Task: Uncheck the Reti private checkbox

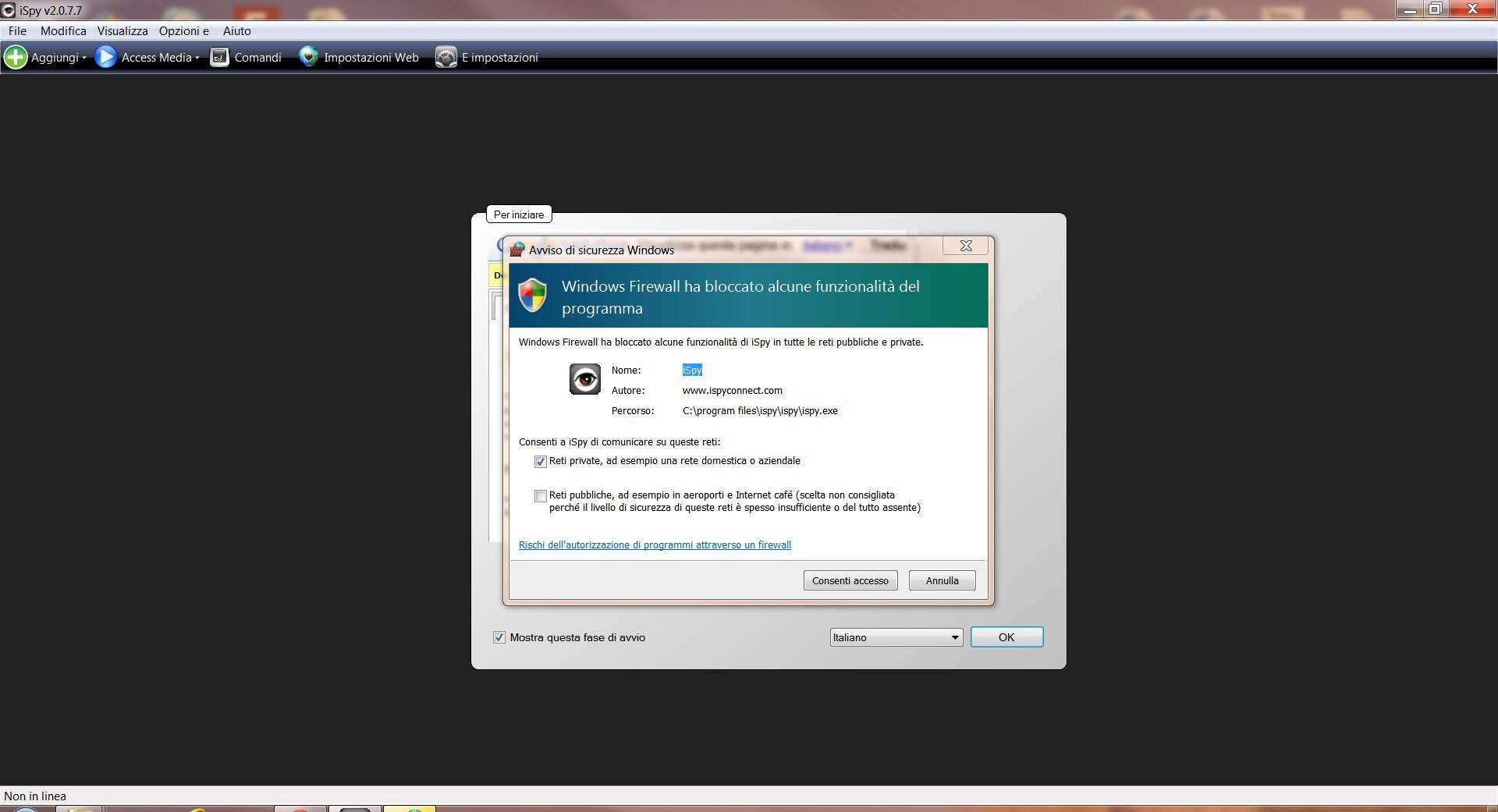Action: [x=540, y=462]
